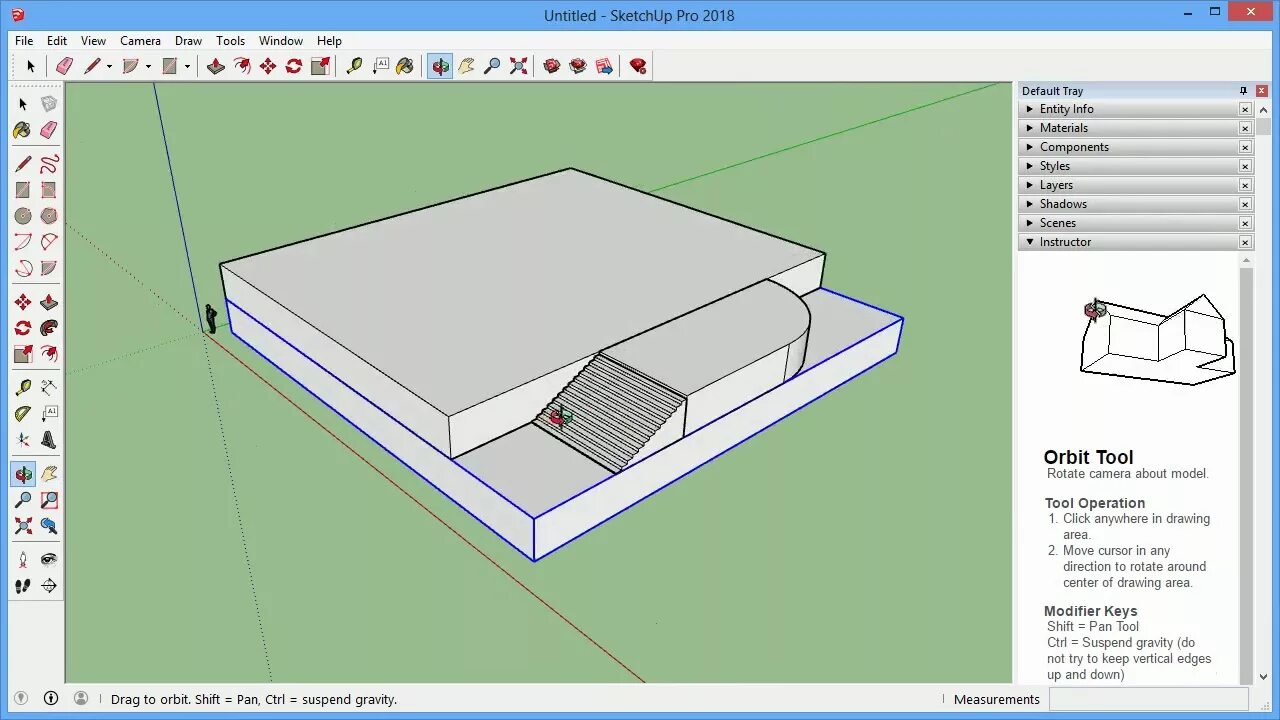
Task: Open 3D Warehouse from top toolbar
Action: click(x=552, y=66)
